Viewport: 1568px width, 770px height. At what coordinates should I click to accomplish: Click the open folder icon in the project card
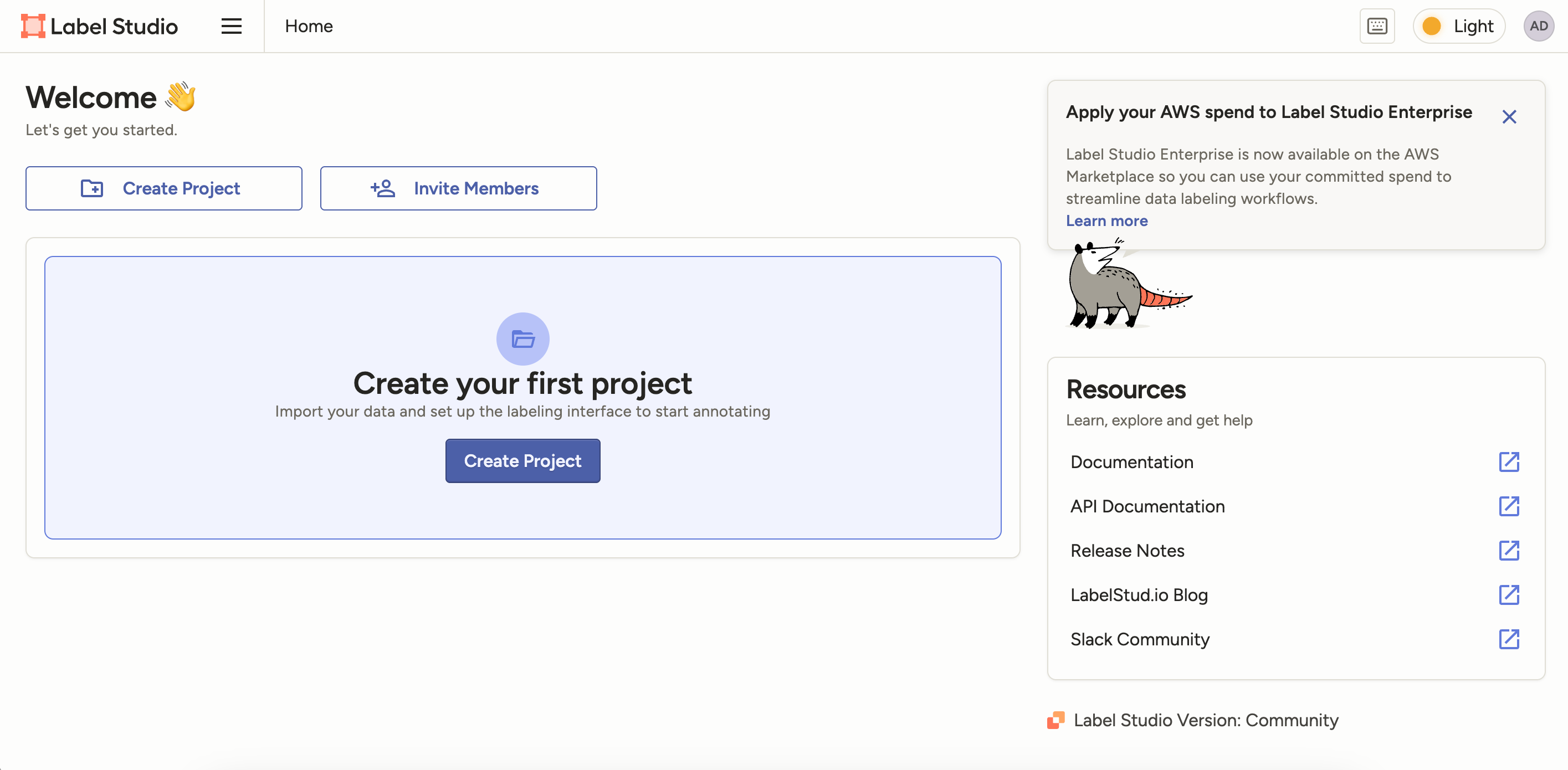[523, 339]
